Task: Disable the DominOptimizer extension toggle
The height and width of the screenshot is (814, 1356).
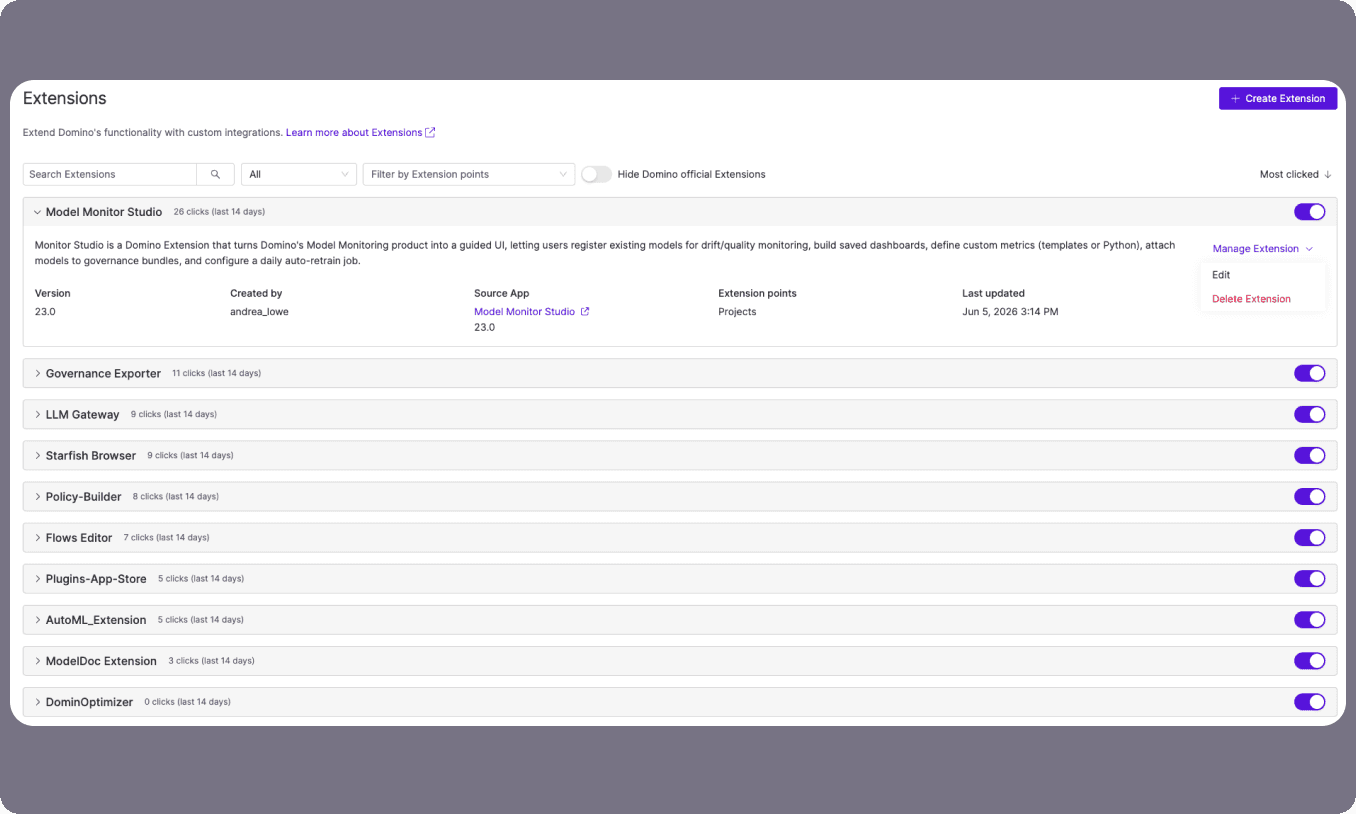Action: pos(1309,701)
